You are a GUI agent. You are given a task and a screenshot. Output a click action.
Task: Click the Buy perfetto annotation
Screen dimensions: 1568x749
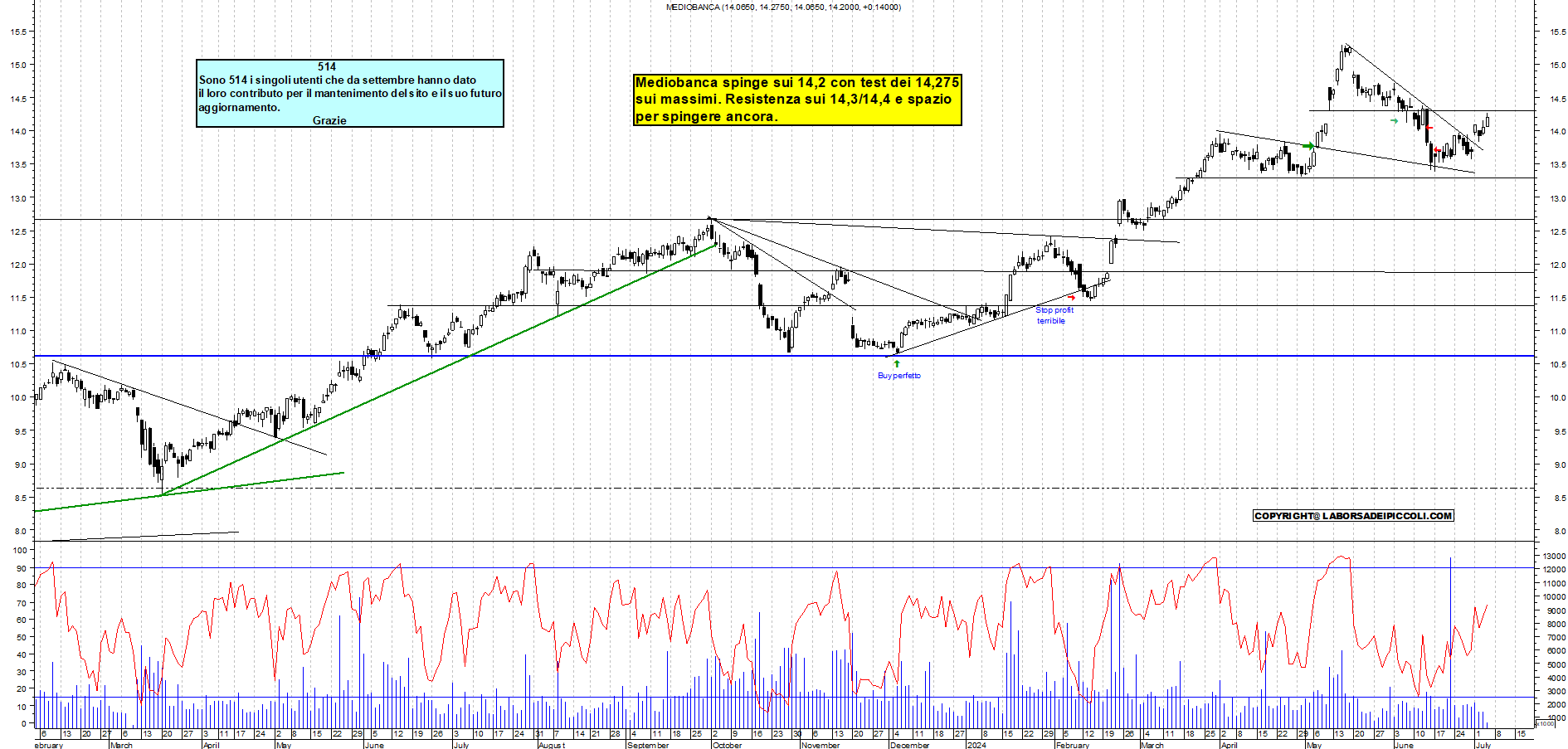click(x=899, y=376)
